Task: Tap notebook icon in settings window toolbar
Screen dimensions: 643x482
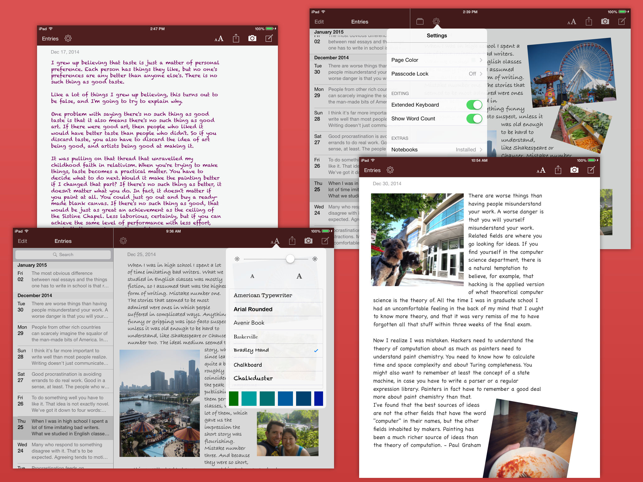Action: tap(420, 21)
